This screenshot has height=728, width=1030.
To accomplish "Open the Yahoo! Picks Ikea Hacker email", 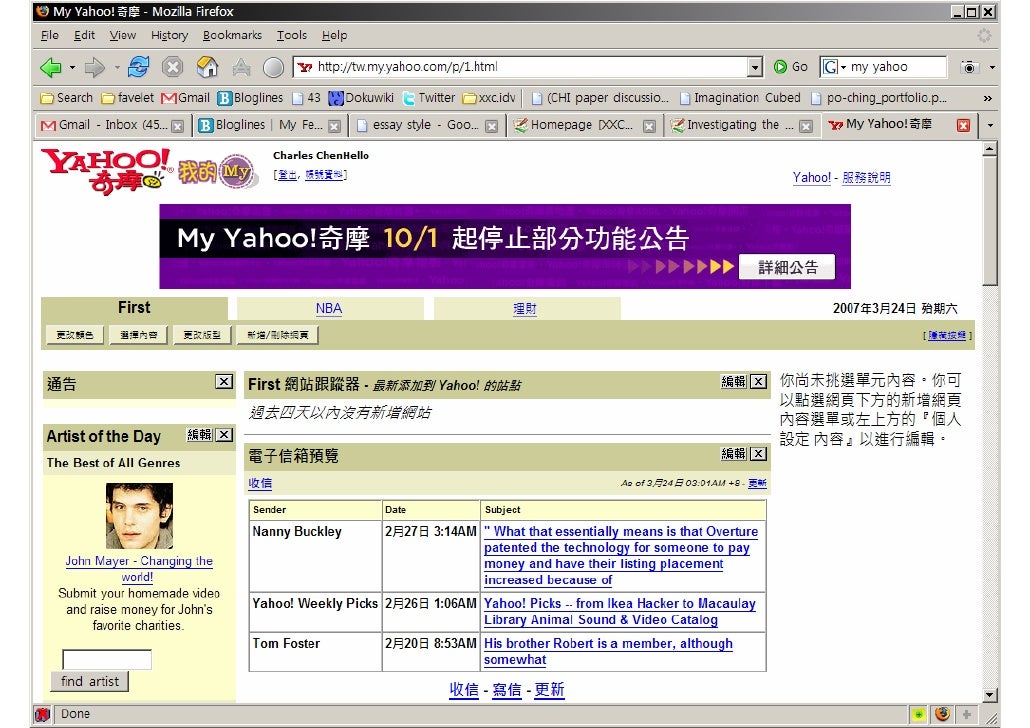I will click(x=619, y=612).
